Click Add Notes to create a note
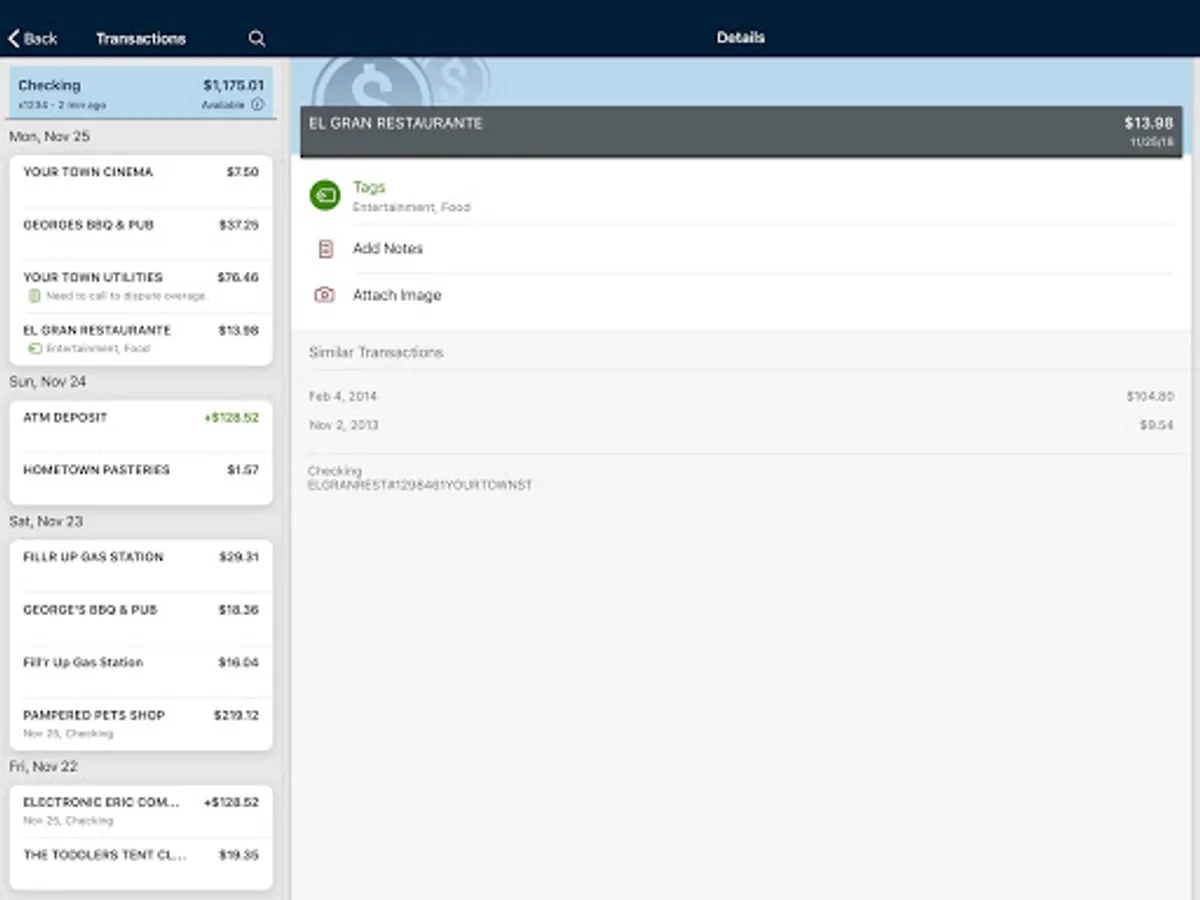 pos(388,248)
